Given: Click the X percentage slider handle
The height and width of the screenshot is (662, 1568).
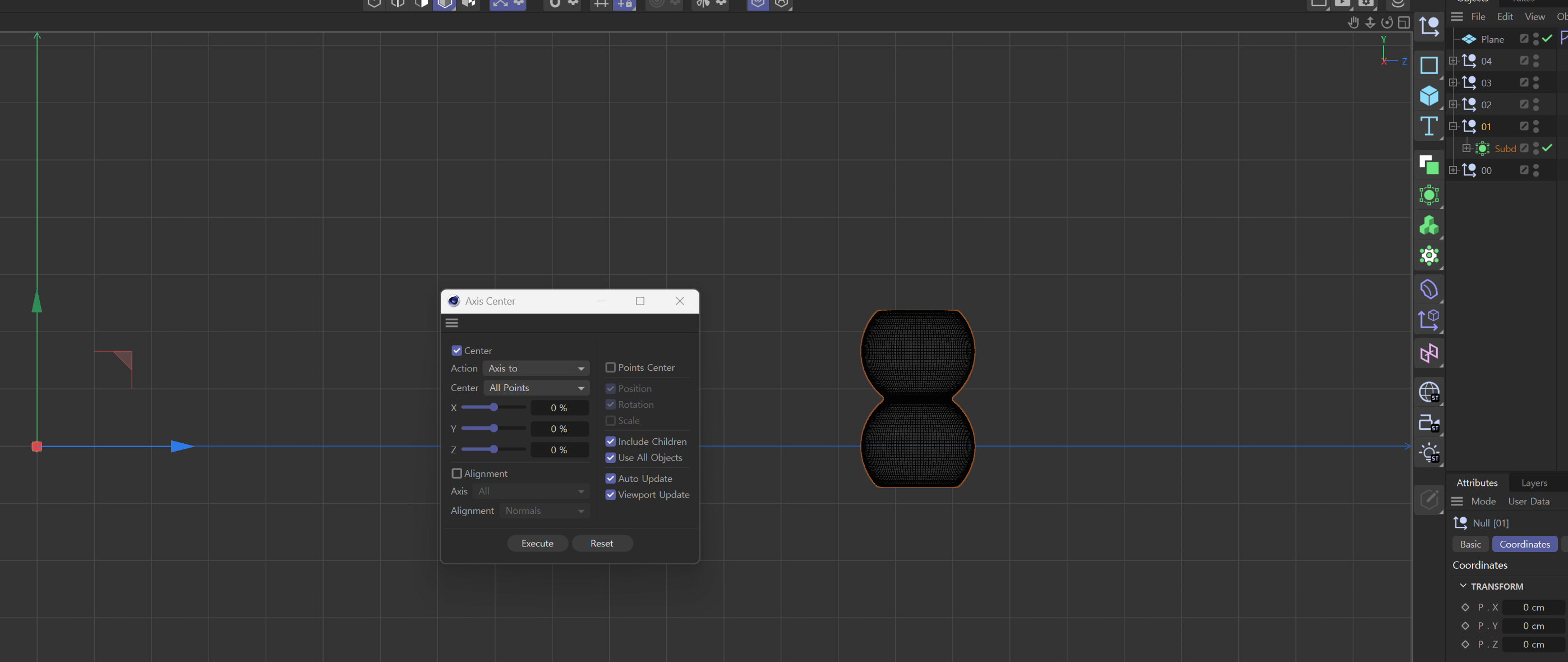Looking at the screenshot, I should 494,407.
